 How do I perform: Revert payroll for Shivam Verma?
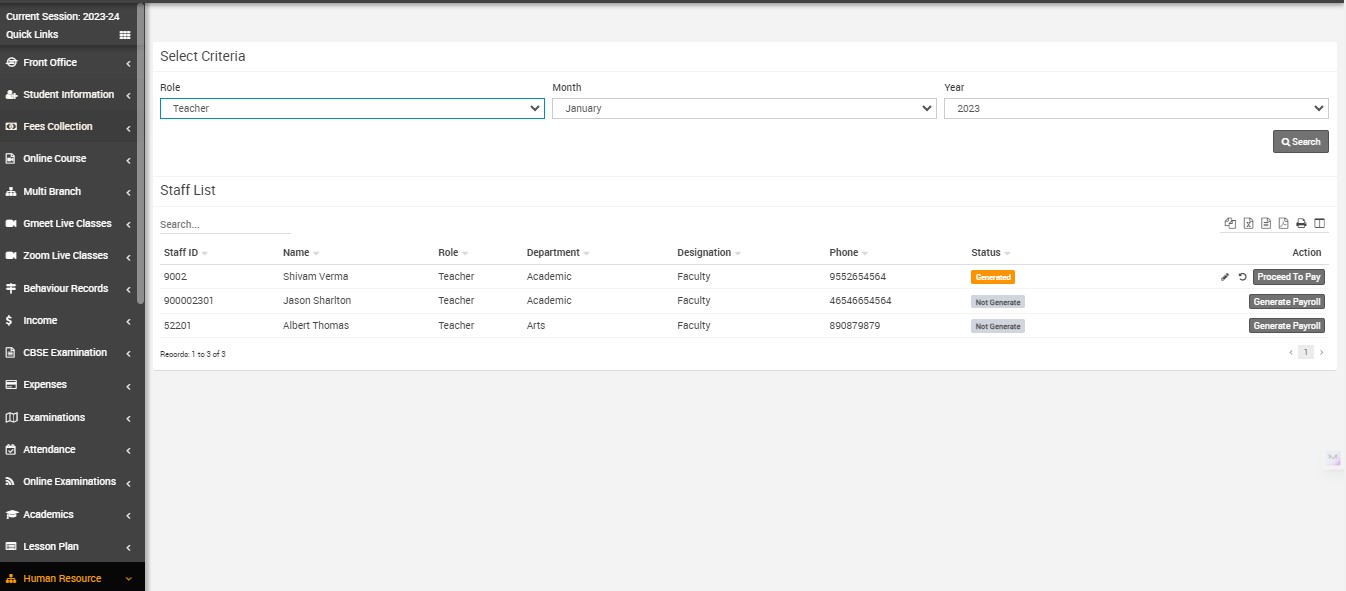pyautogui.click(x=1242, y=277)
